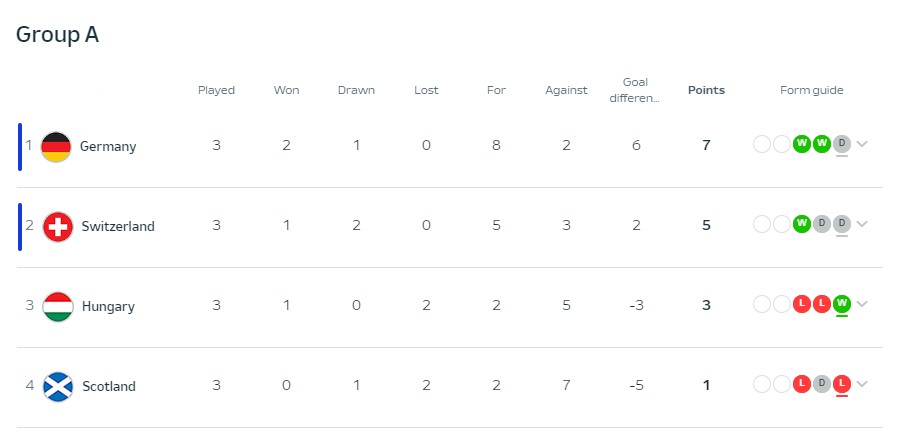Click the Hungary flag icon
Screen dimensions: 900x444
58,306
